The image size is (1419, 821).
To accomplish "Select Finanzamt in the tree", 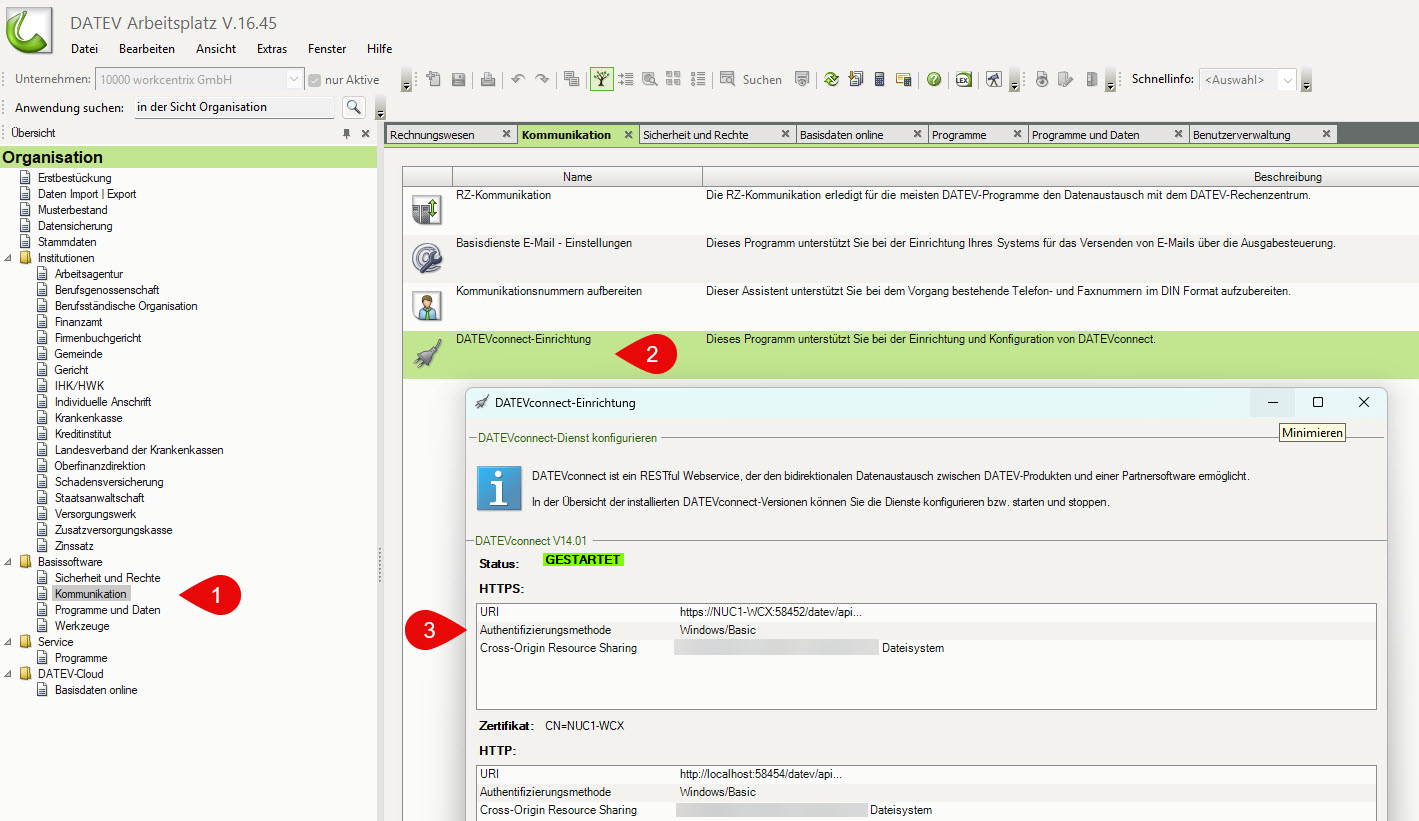I will click(79, 322).
